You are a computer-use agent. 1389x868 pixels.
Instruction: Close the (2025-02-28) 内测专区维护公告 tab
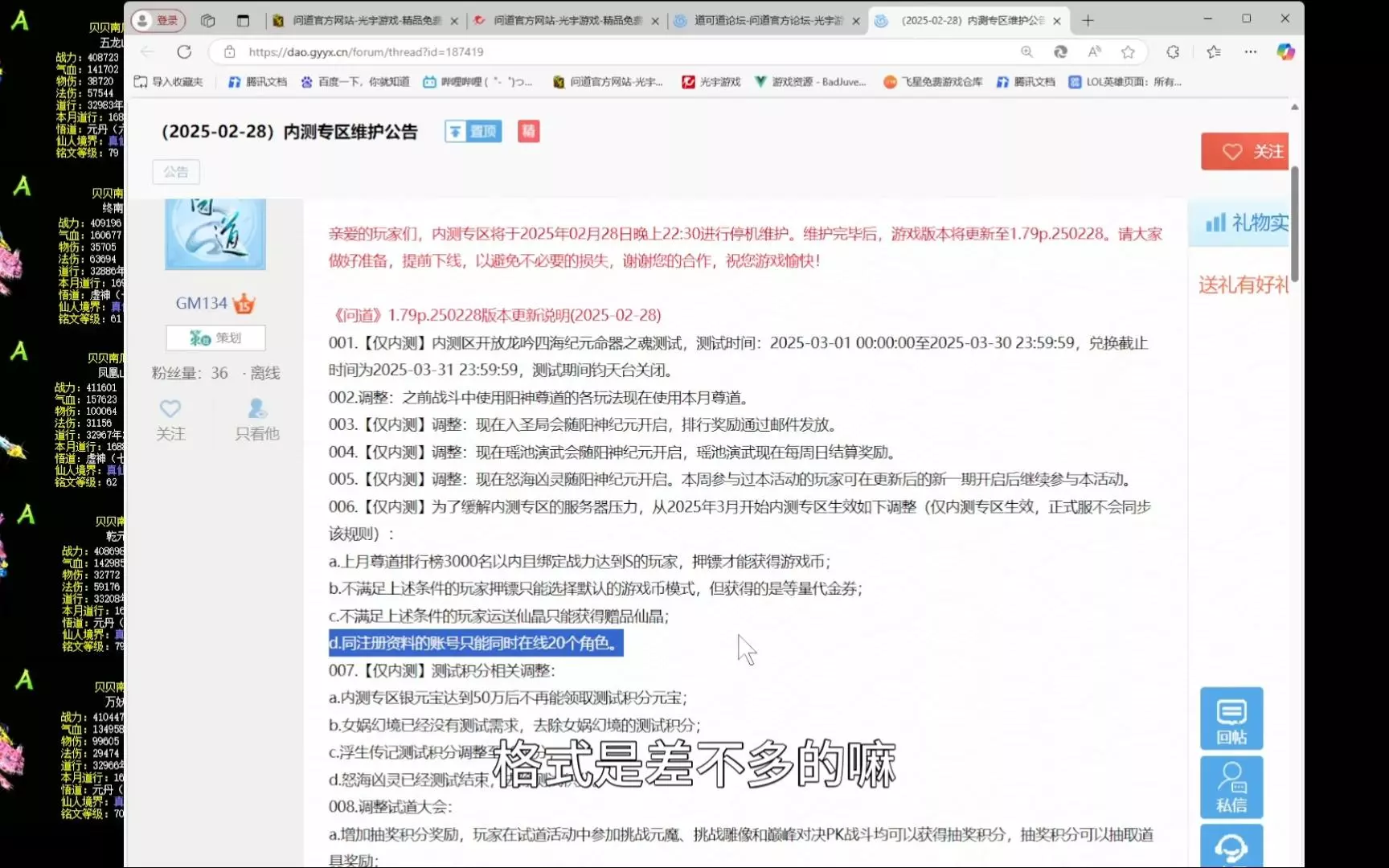coord(1057,21)
